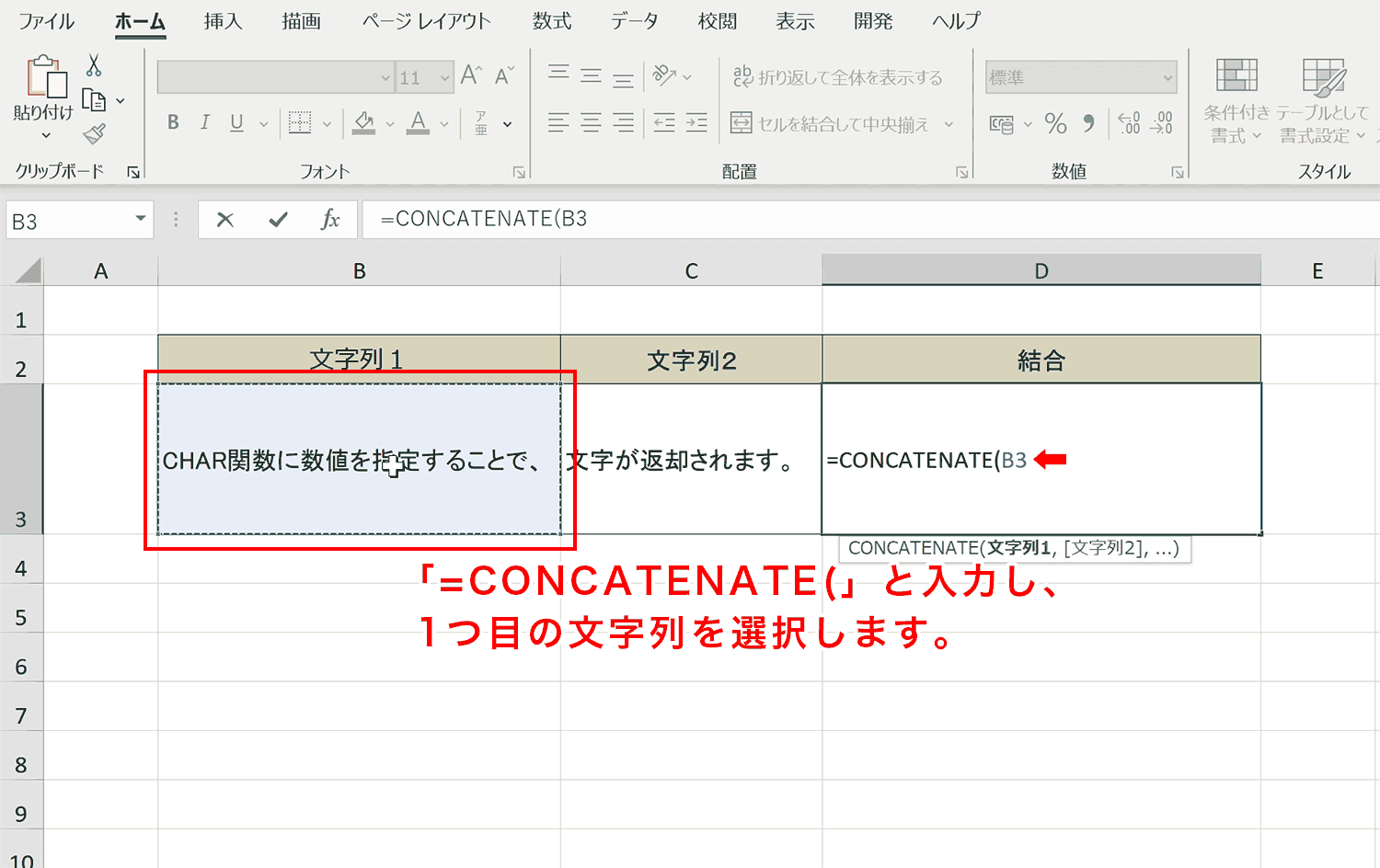Image resolution: width=1380 pixels, height=868 pixels.
Task: Click Center horizontally icon
Action: tap(592, 122)
